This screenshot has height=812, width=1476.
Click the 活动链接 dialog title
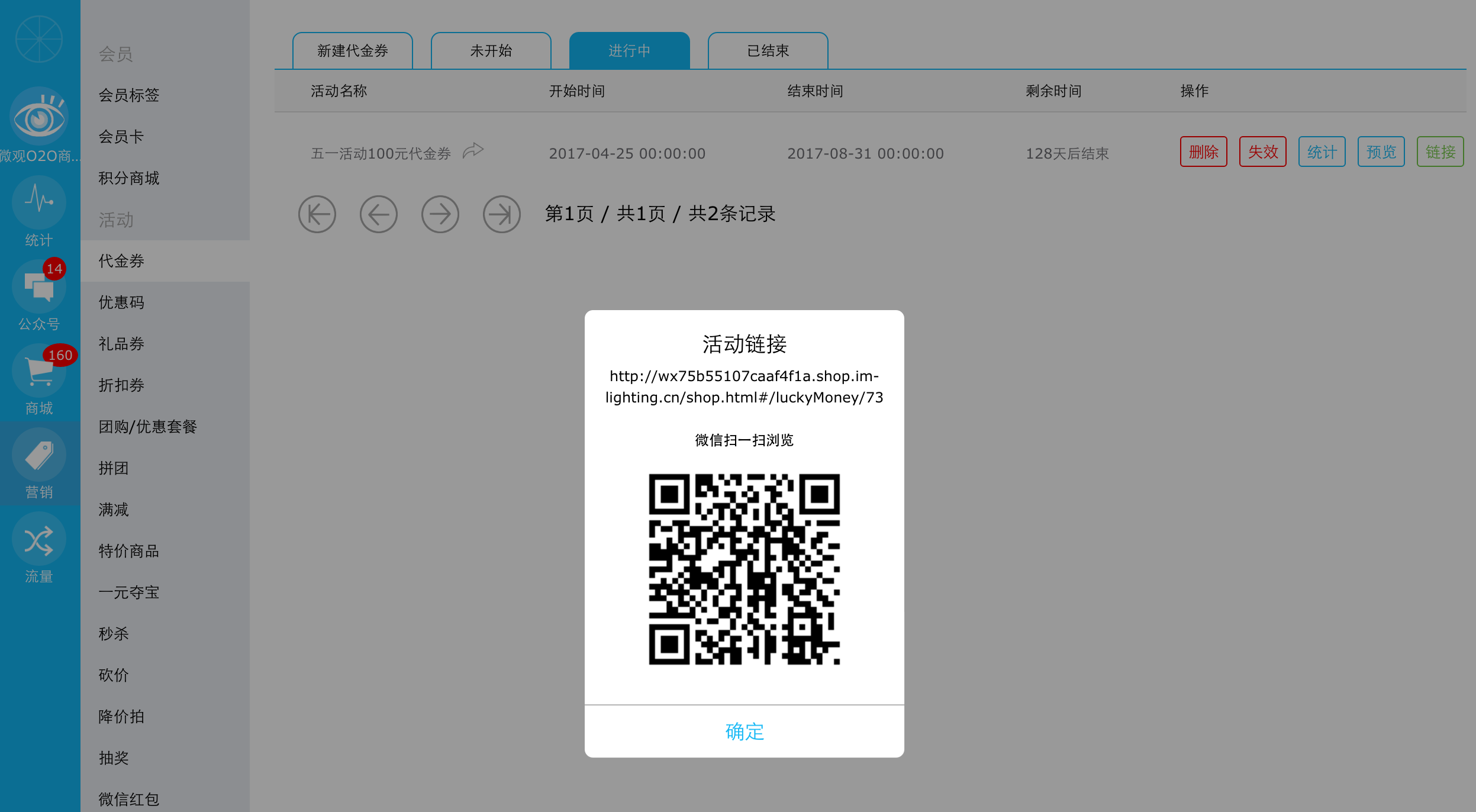pyautogui.click(x=745, y=344)
